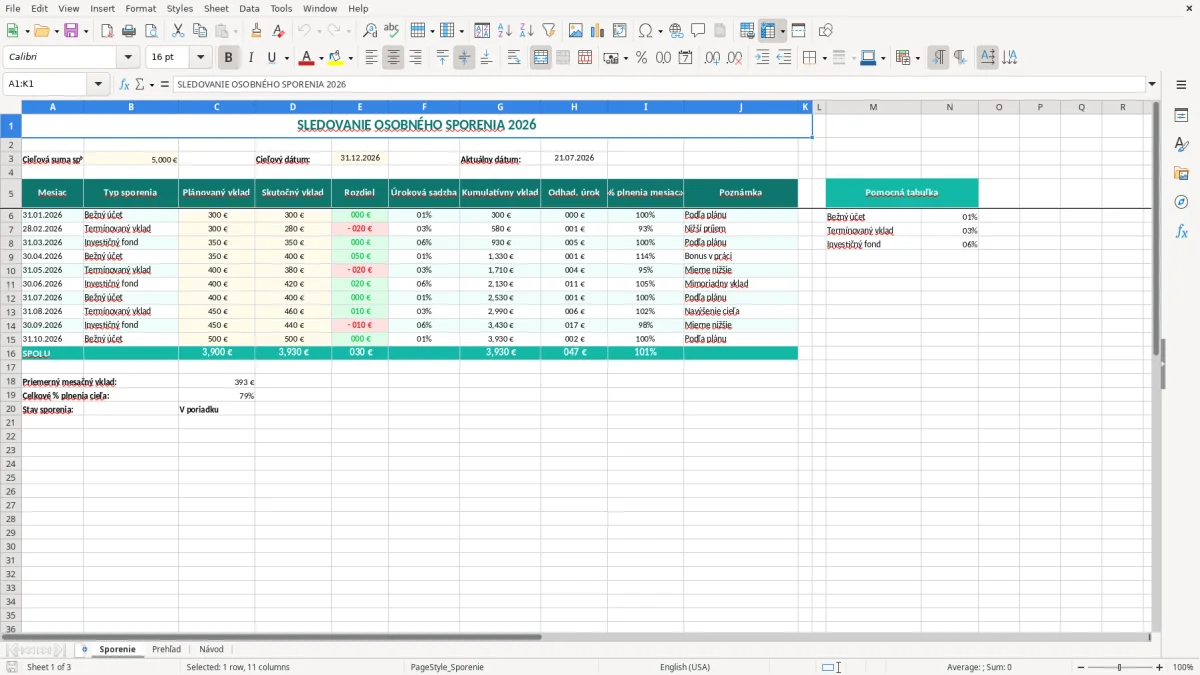Click the Save document icon
1200x675 pixels.
[71, 31]
